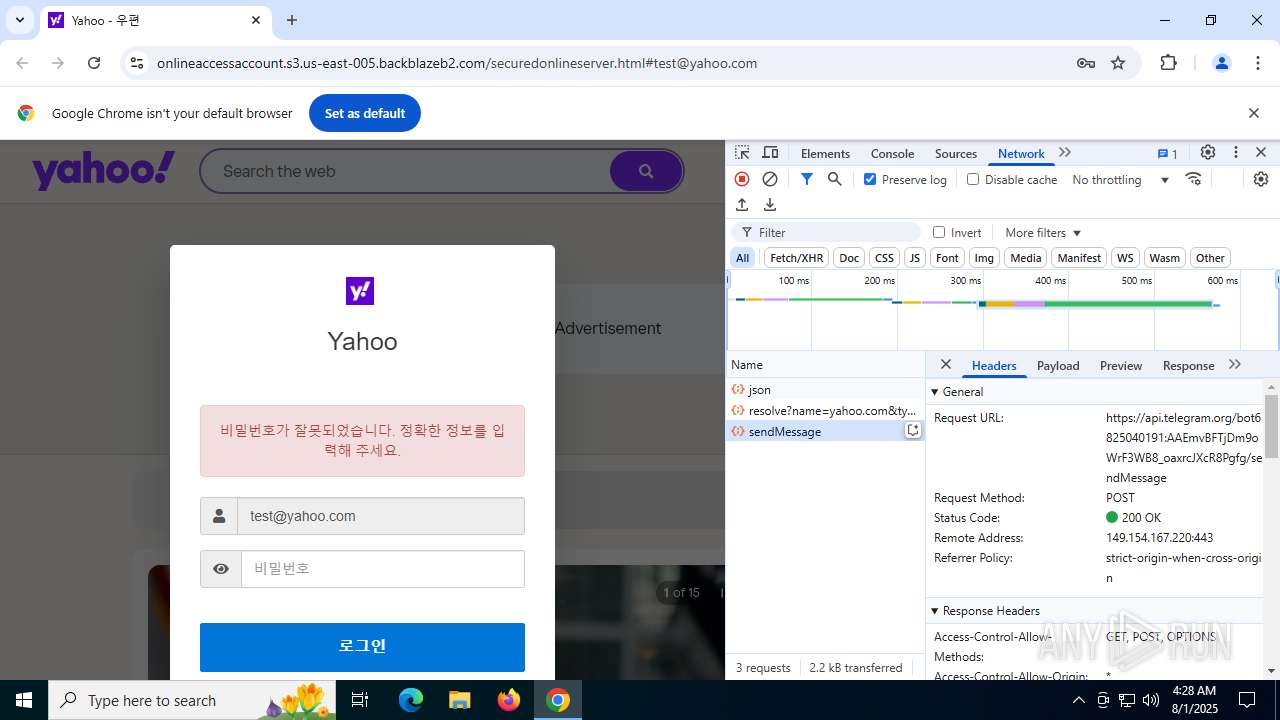The image size is (1280, 720).
Task: Select the json request row
Action: point(825,390)
